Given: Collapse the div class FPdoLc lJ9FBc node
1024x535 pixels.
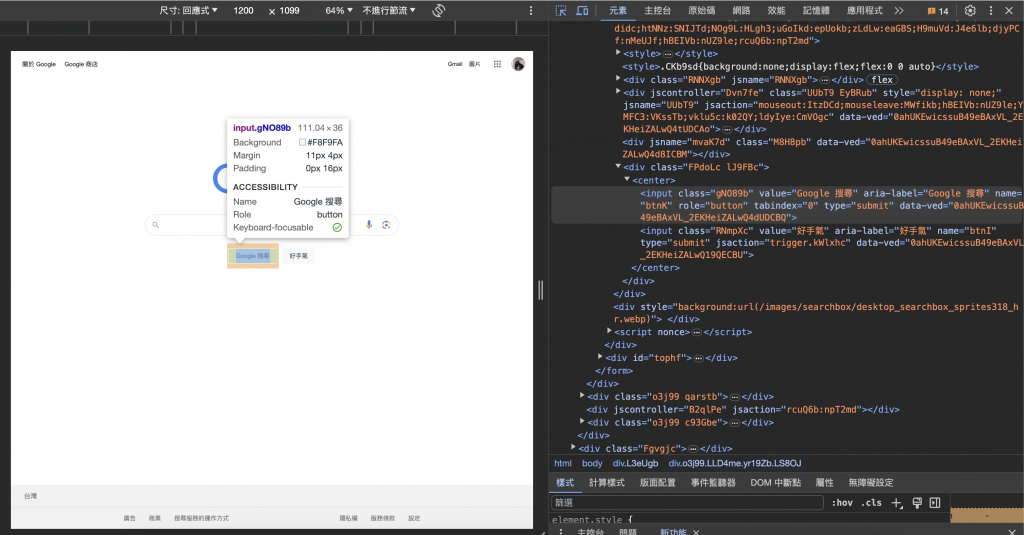Looking at the screenshot, I should [x=618, y=167].
